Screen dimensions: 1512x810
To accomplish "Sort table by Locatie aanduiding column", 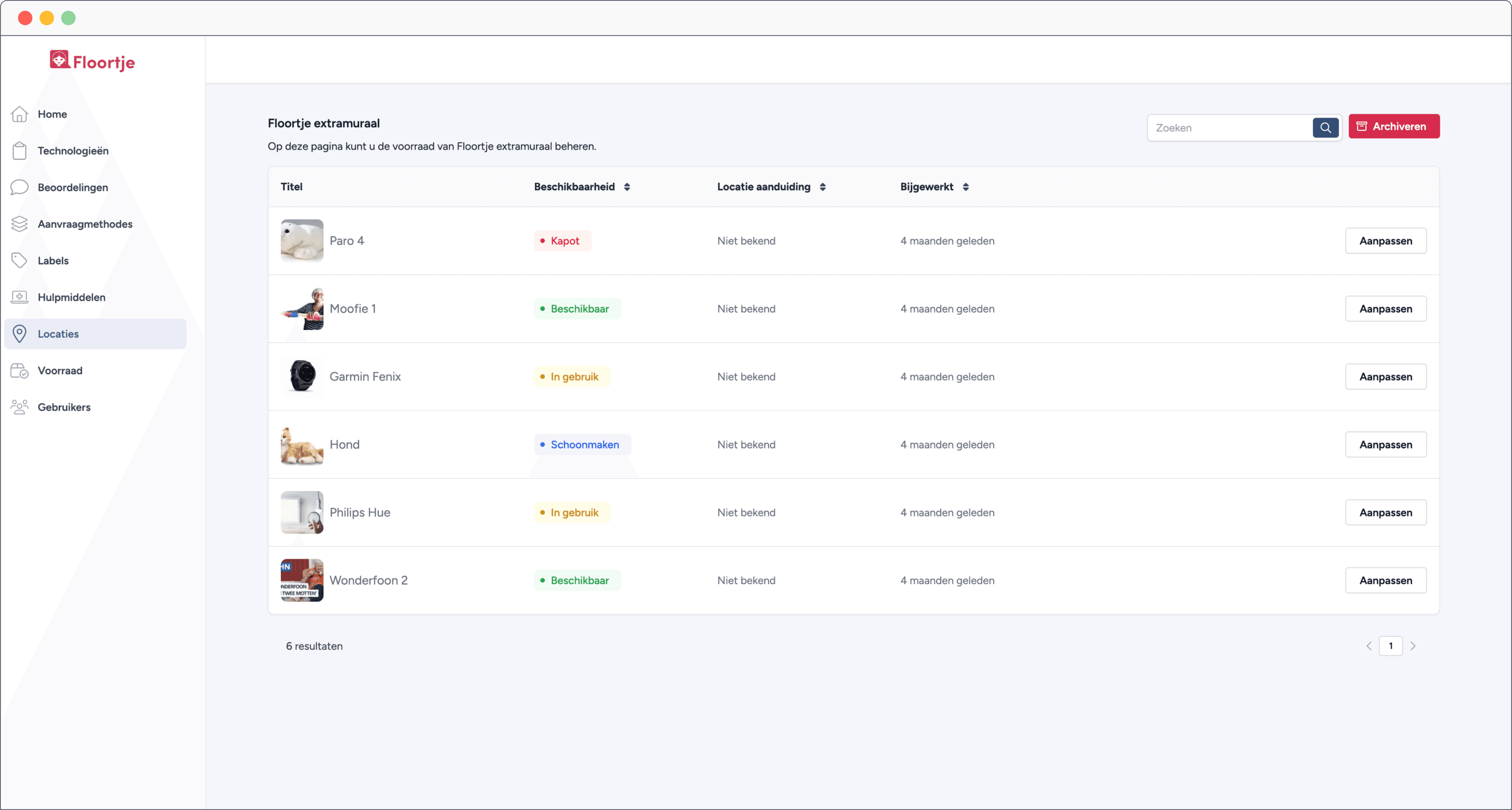I will coord(822,187).
